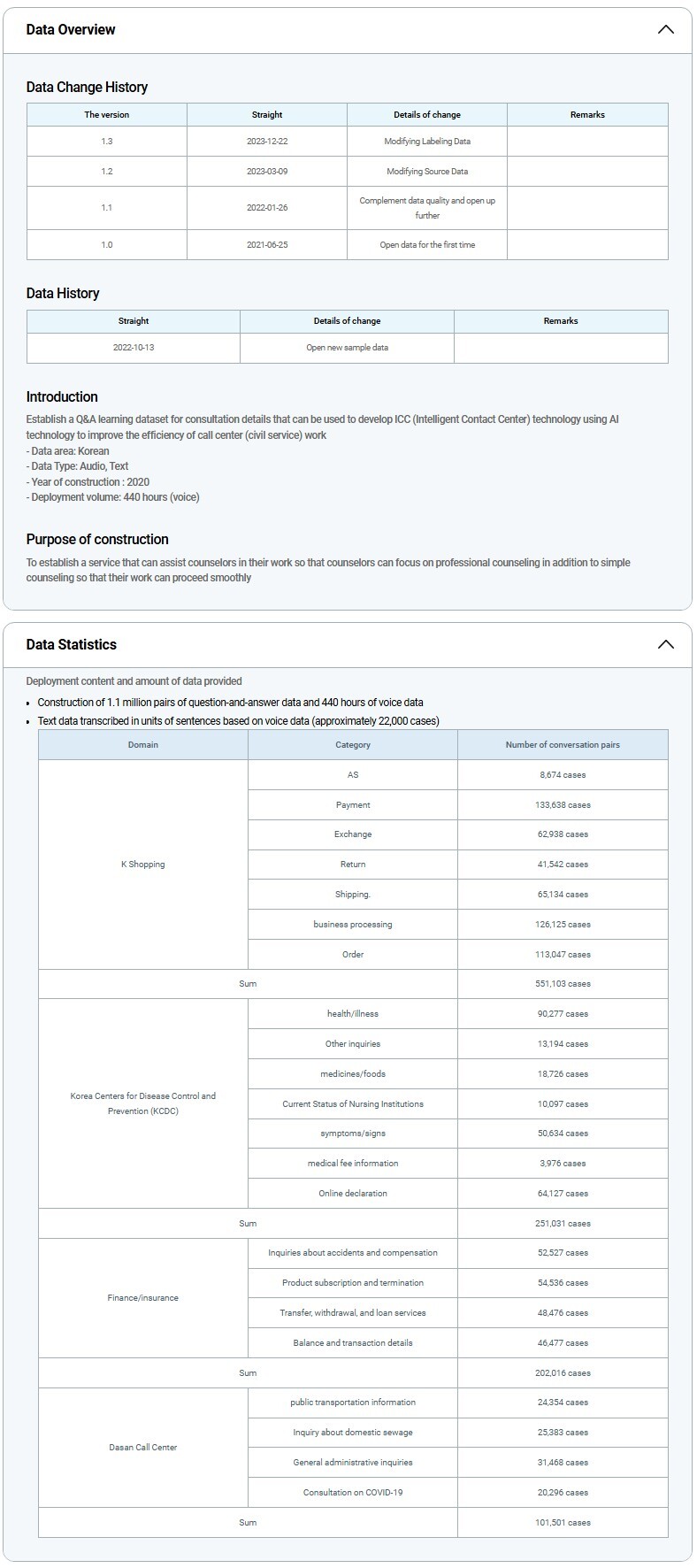Screen dimensions: 697x1568
Task: Click the Data Change History heading
Action: [87, 87]
